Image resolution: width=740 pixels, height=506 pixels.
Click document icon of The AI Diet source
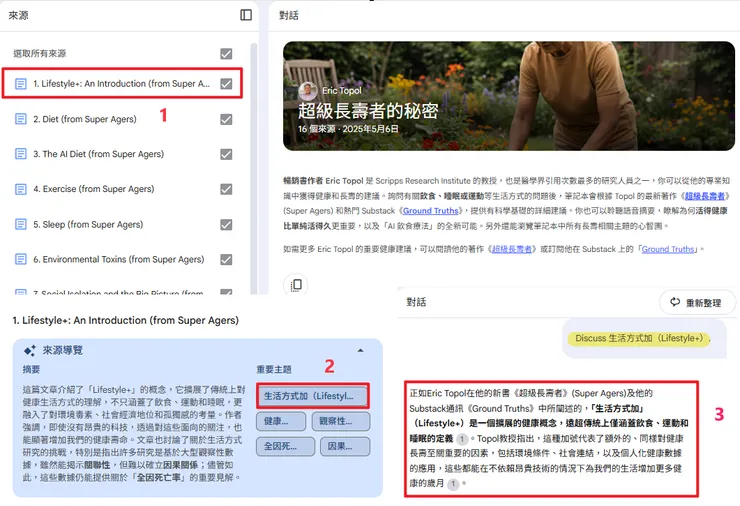(x=21, y=154)
